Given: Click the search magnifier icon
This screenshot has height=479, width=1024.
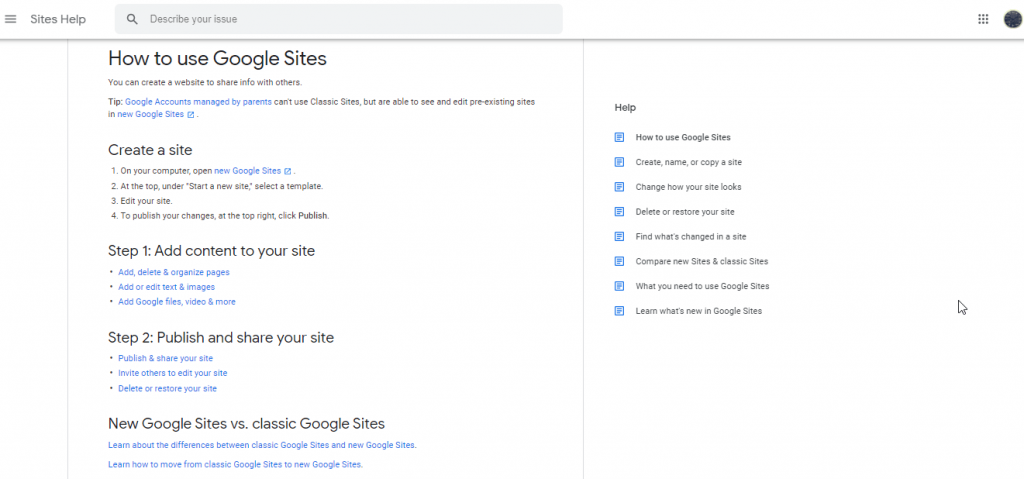Looking at the screenshot, I should pos(133,19).
